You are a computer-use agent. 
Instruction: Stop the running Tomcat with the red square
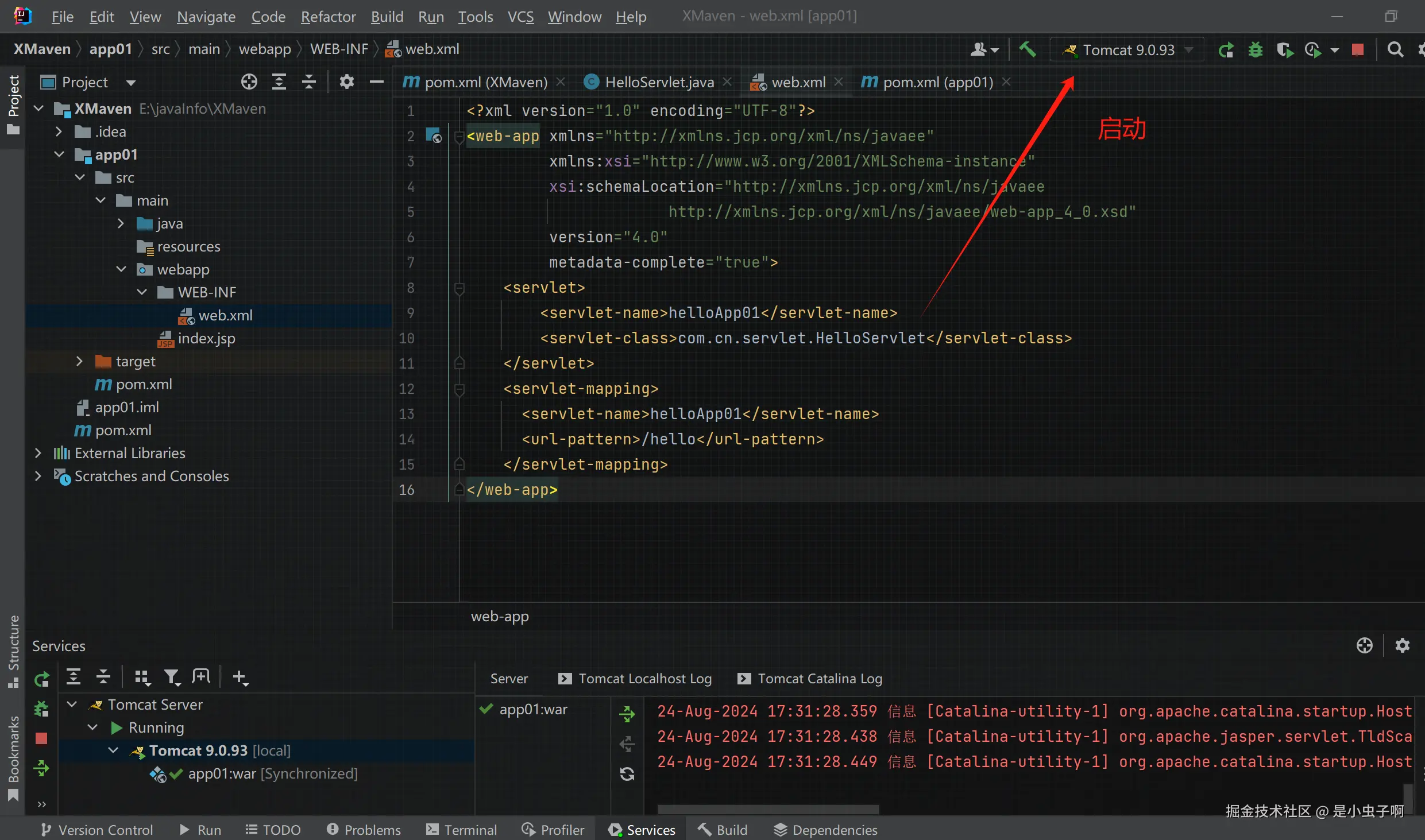1358,50
